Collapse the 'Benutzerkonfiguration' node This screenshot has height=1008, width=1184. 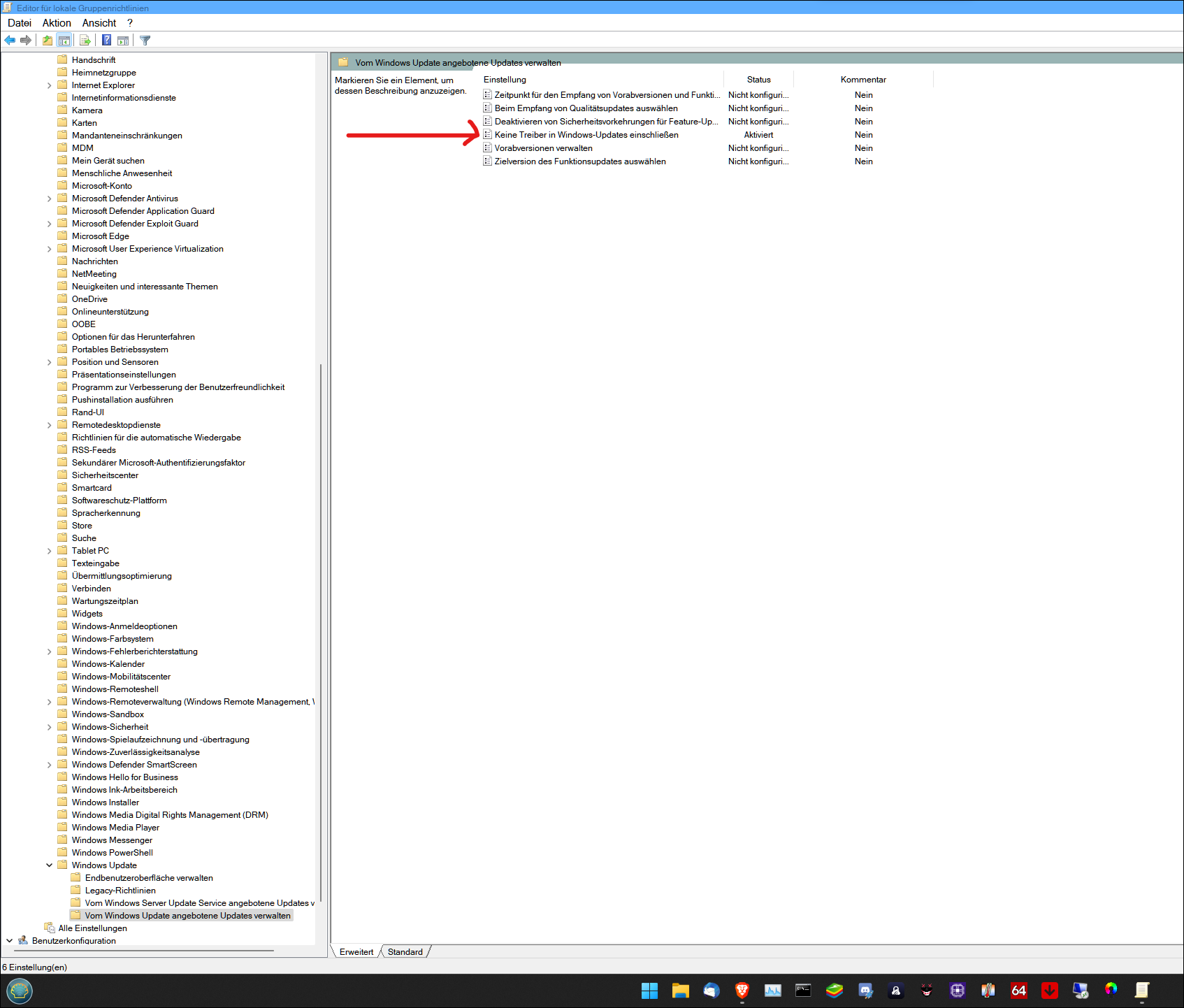point(9,941)
